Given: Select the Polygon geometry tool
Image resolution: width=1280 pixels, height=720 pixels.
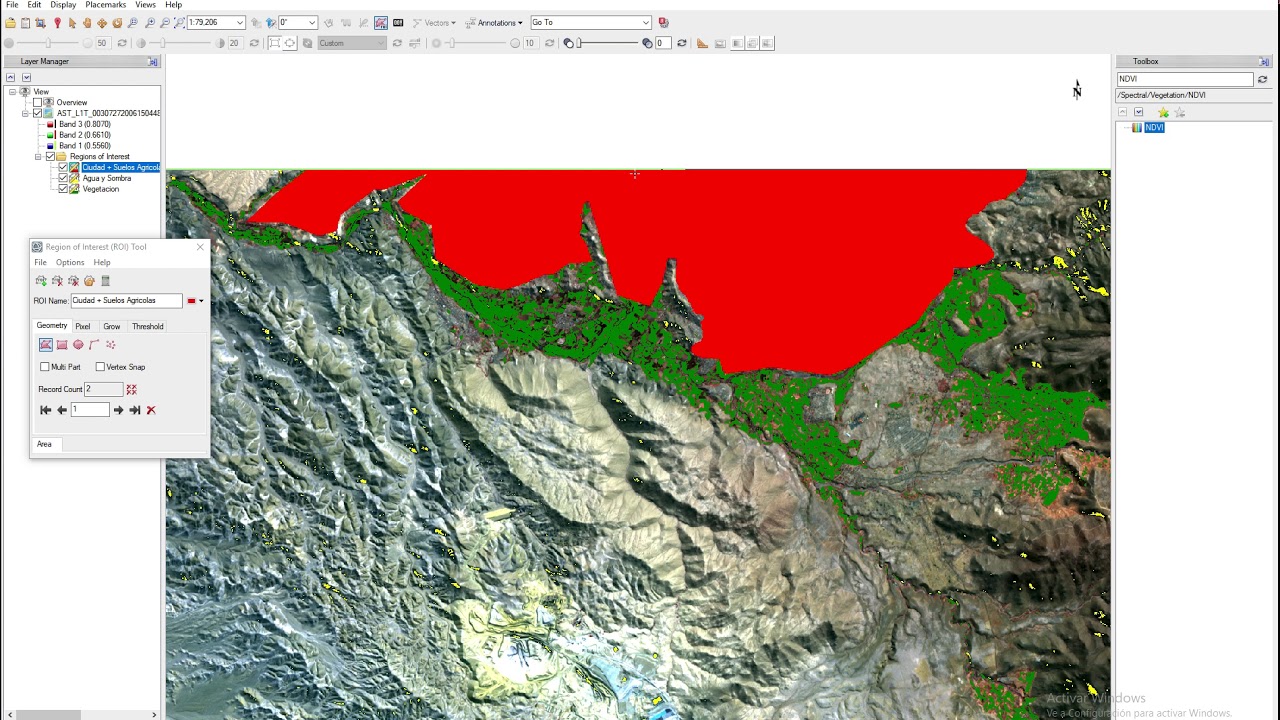Looking at the screenshot, I should click(x=46, y=345).
